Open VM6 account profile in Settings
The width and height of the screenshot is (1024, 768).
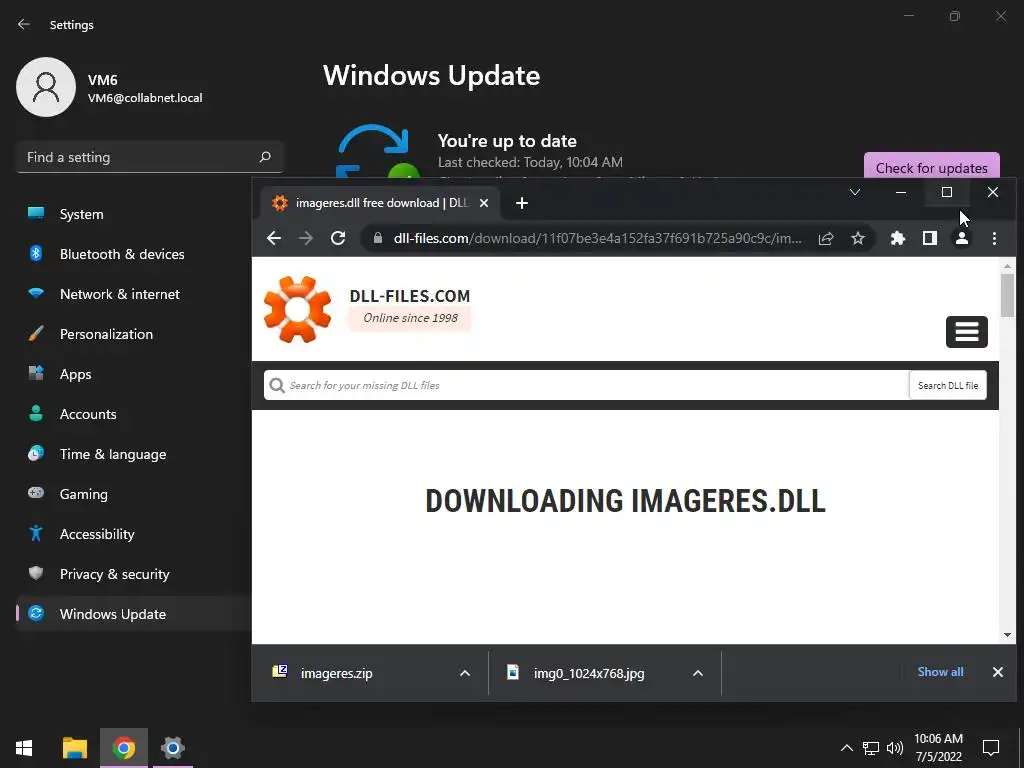pos(109,88)
